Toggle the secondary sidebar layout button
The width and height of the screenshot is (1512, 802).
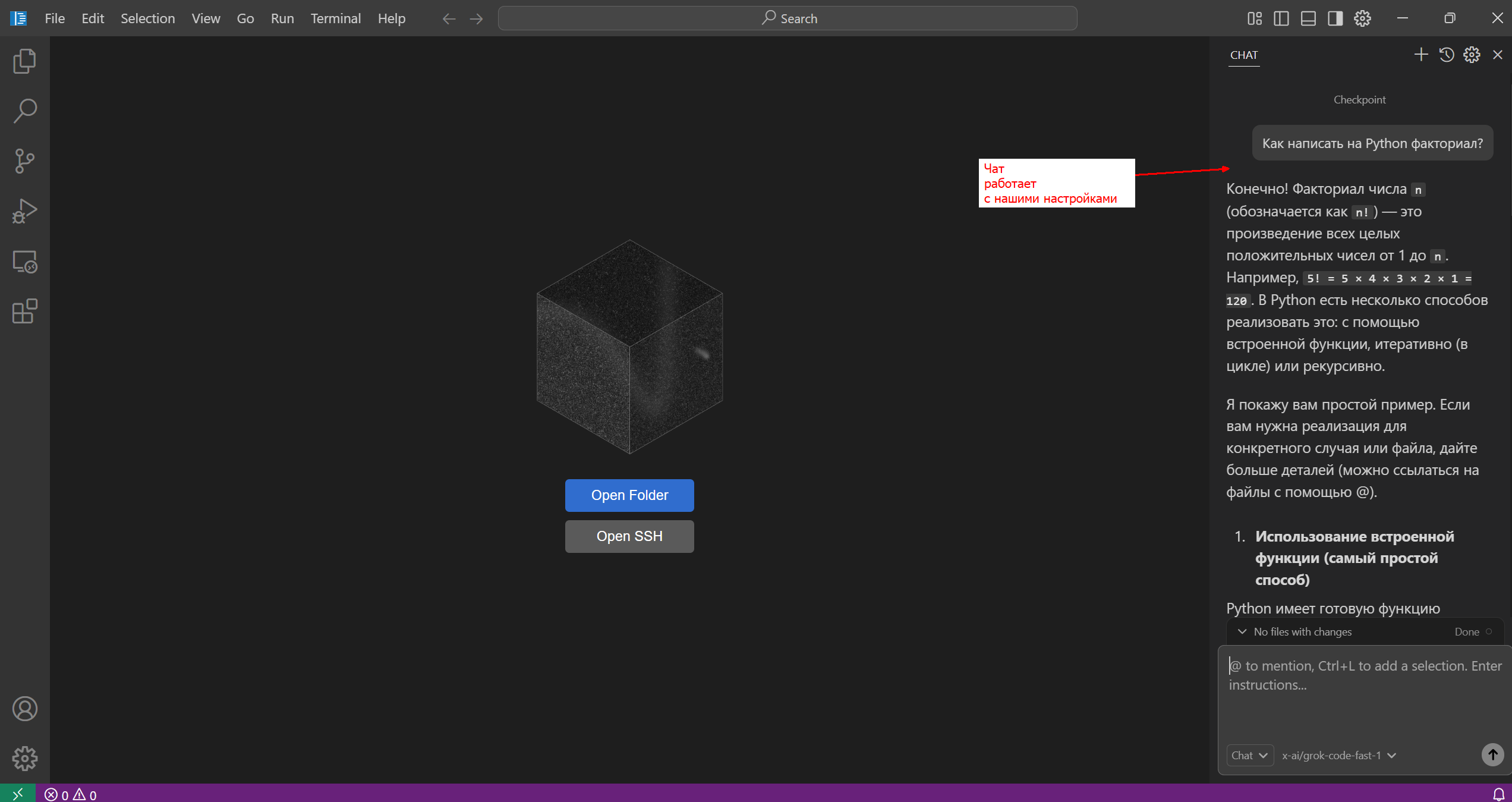[x=1335, y=18]
